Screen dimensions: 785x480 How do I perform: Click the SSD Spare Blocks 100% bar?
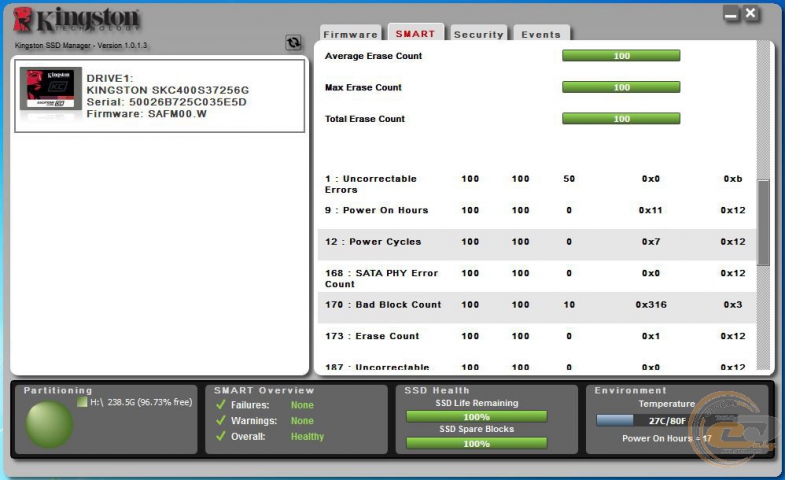[477, 443]
